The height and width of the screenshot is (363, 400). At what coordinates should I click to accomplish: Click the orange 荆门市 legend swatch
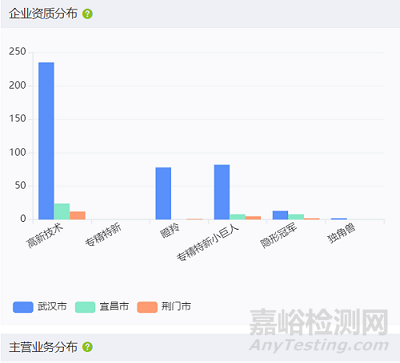coord(147,307)
